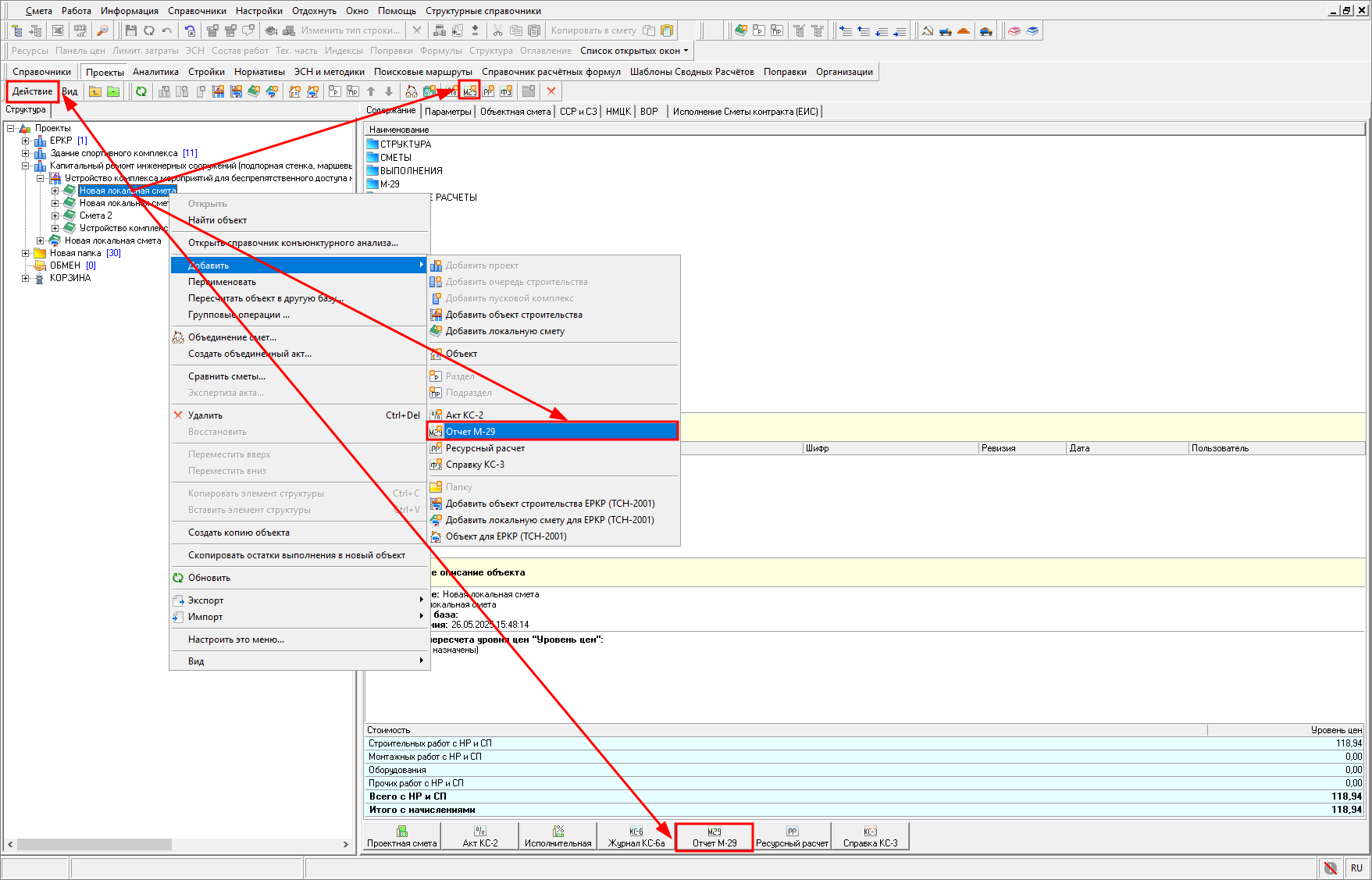Image resolution: width=1372 pixels, height=880 pixels.
Task: Click the green refresh arrows toolbar icon
Action: [x=141, y=91]
